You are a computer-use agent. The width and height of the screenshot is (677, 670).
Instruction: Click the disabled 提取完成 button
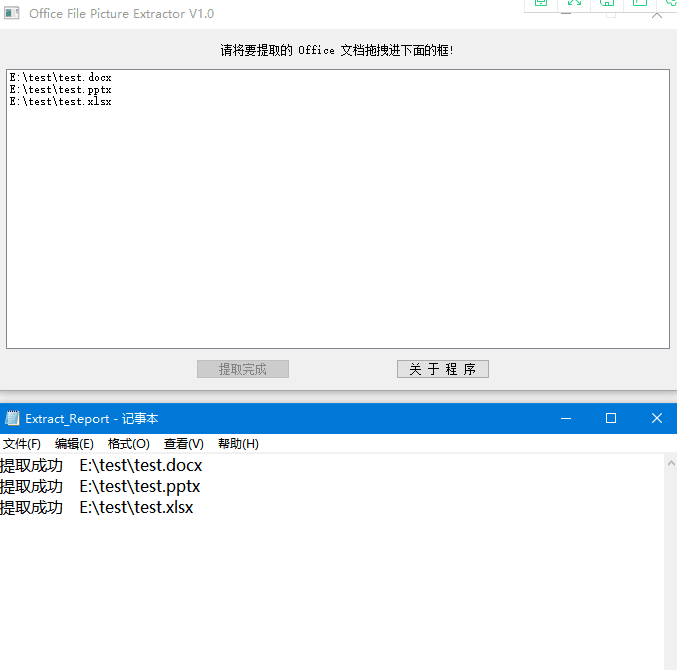(x=243, y=369)
